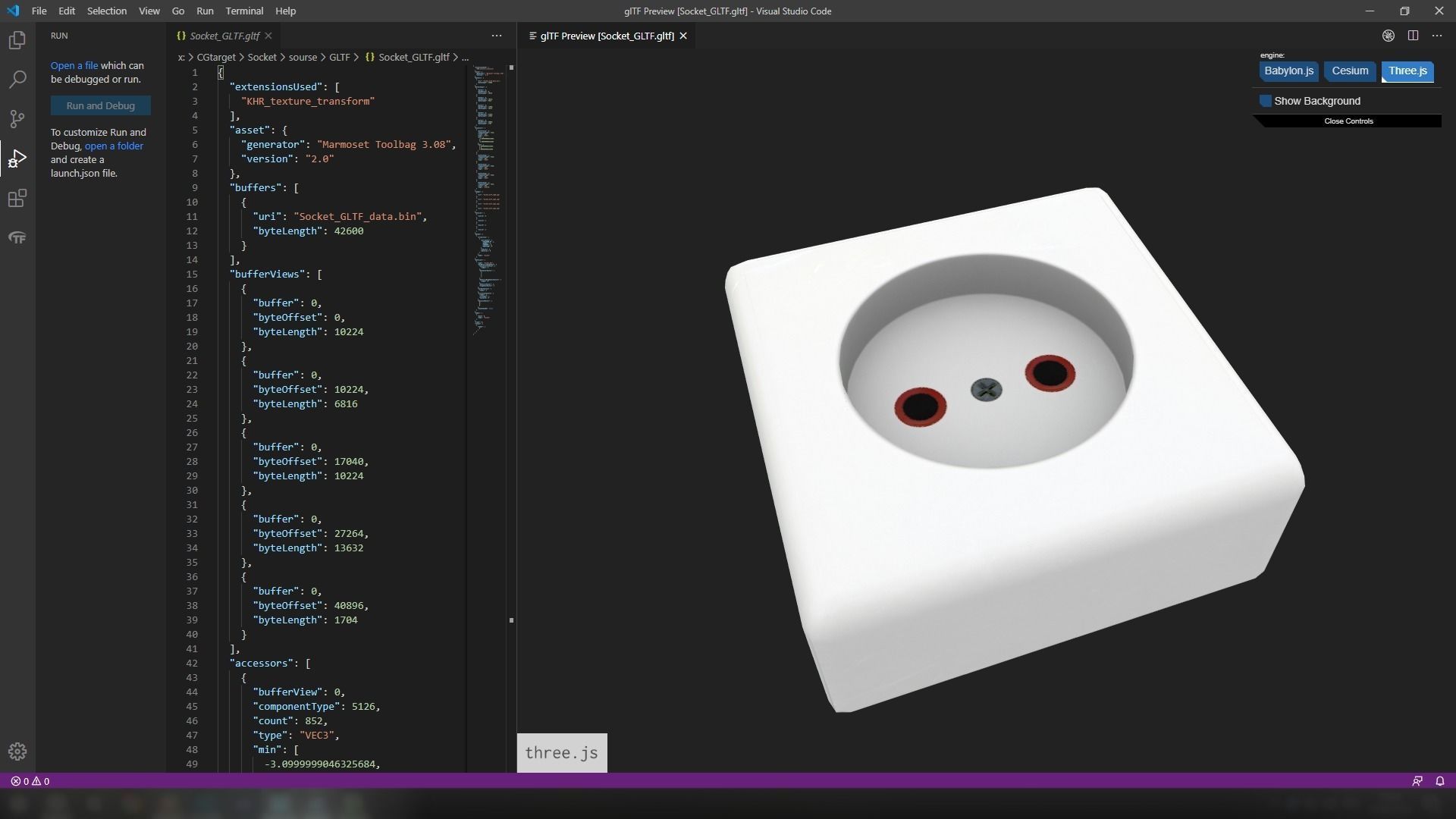The image size is (1456, 819).
Task: Open the Source Control view
Action: (17, 119)
